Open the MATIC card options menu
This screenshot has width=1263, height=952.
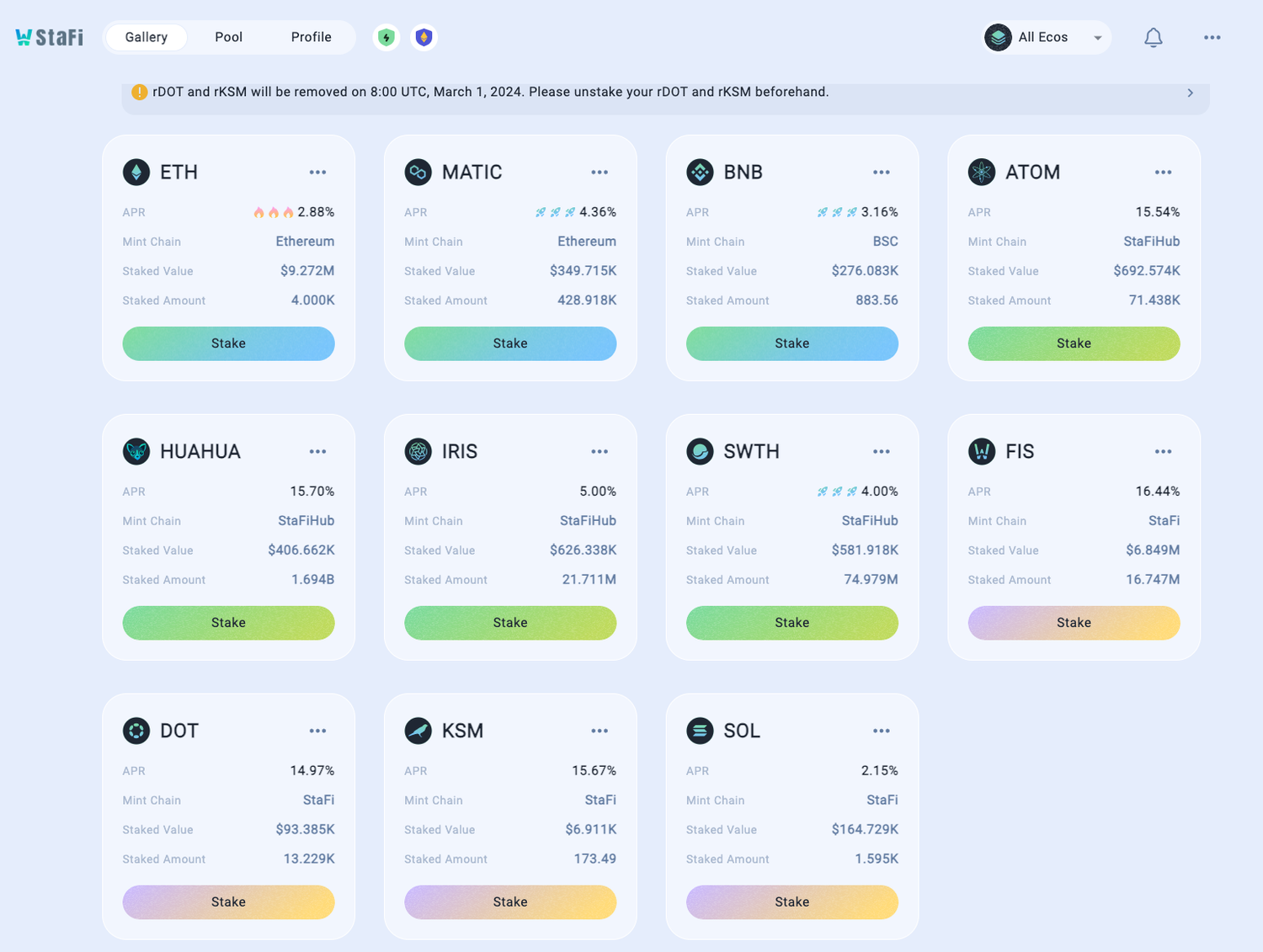(600, 173)
